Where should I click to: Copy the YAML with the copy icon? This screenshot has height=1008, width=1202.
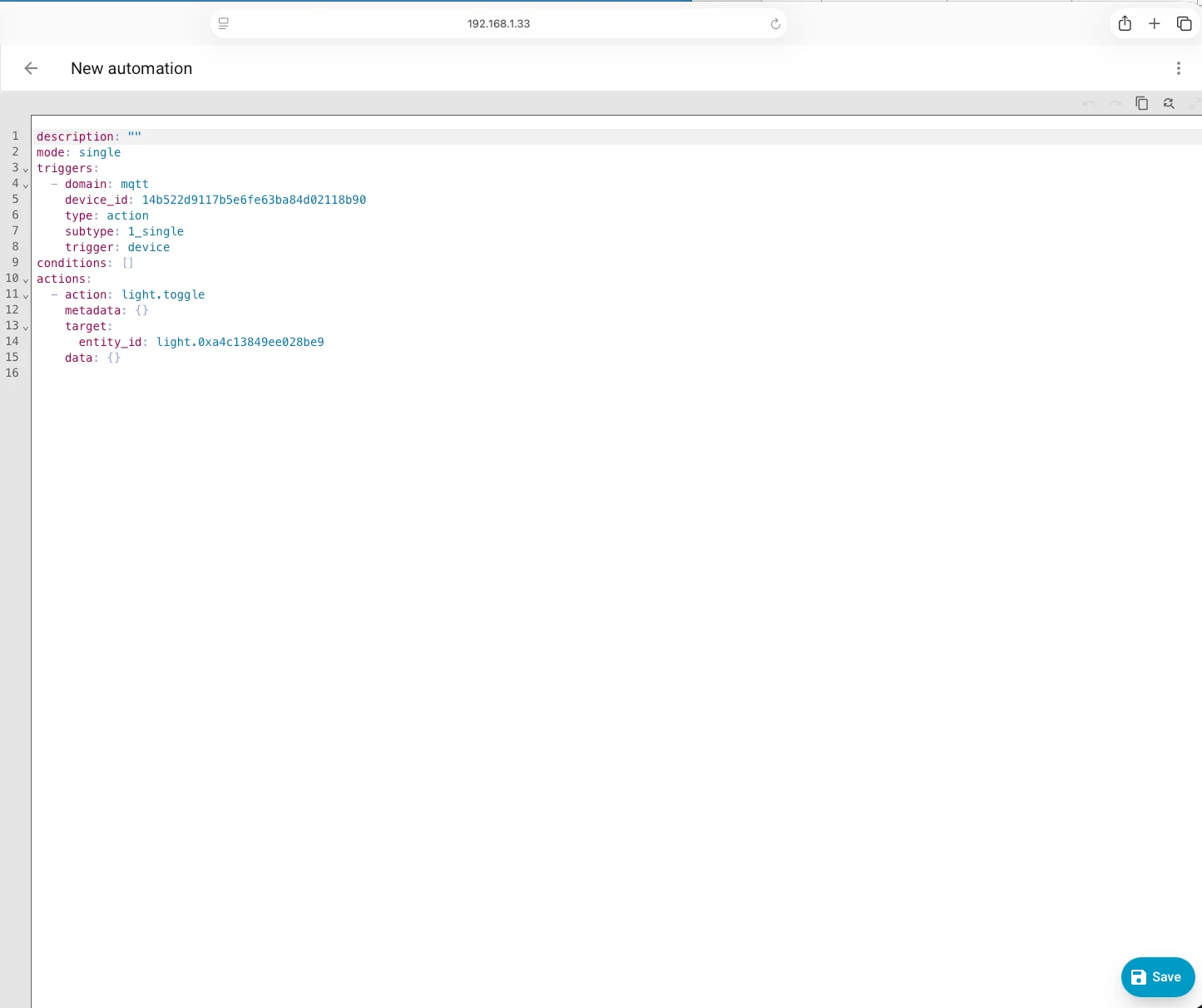point(1141,103)
